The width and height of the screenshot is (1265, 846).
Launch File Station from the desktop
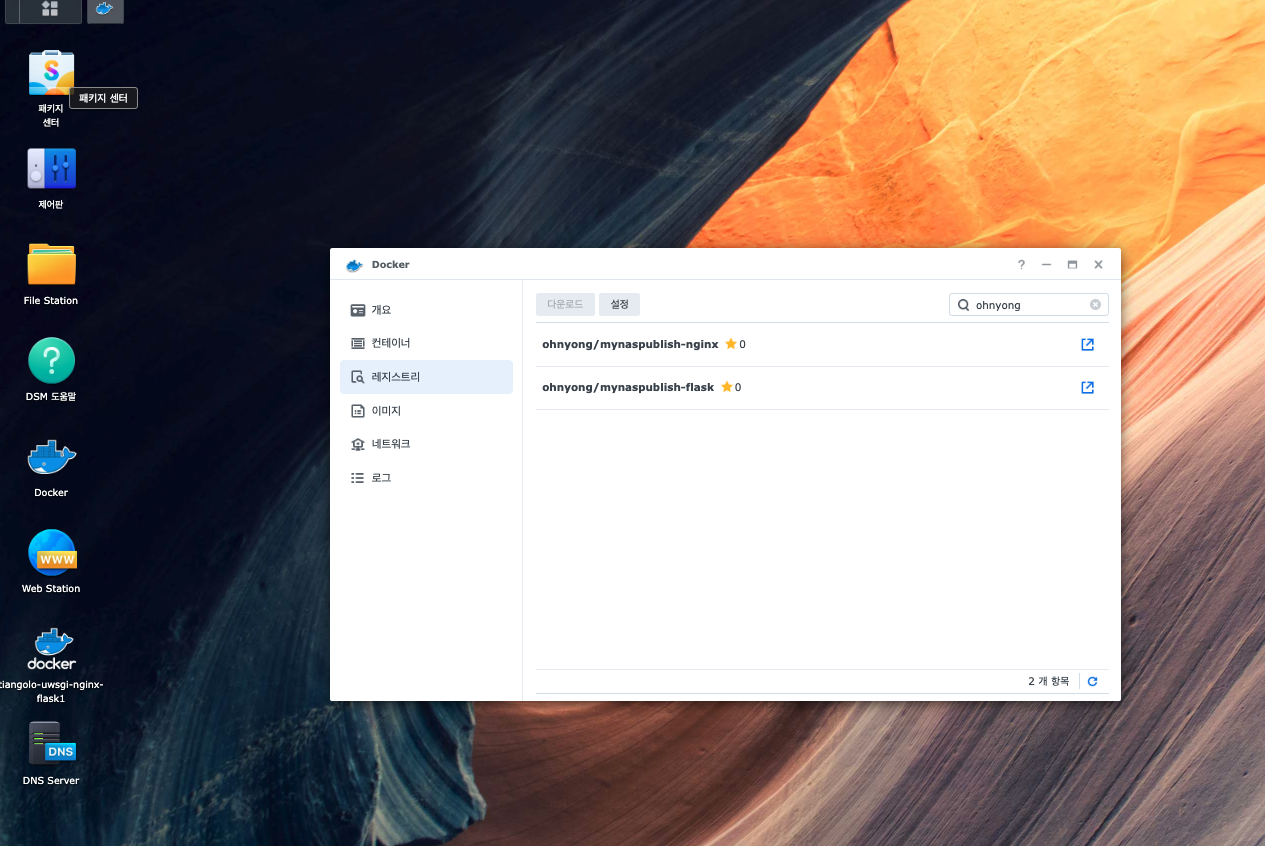[x=51, y=264]
